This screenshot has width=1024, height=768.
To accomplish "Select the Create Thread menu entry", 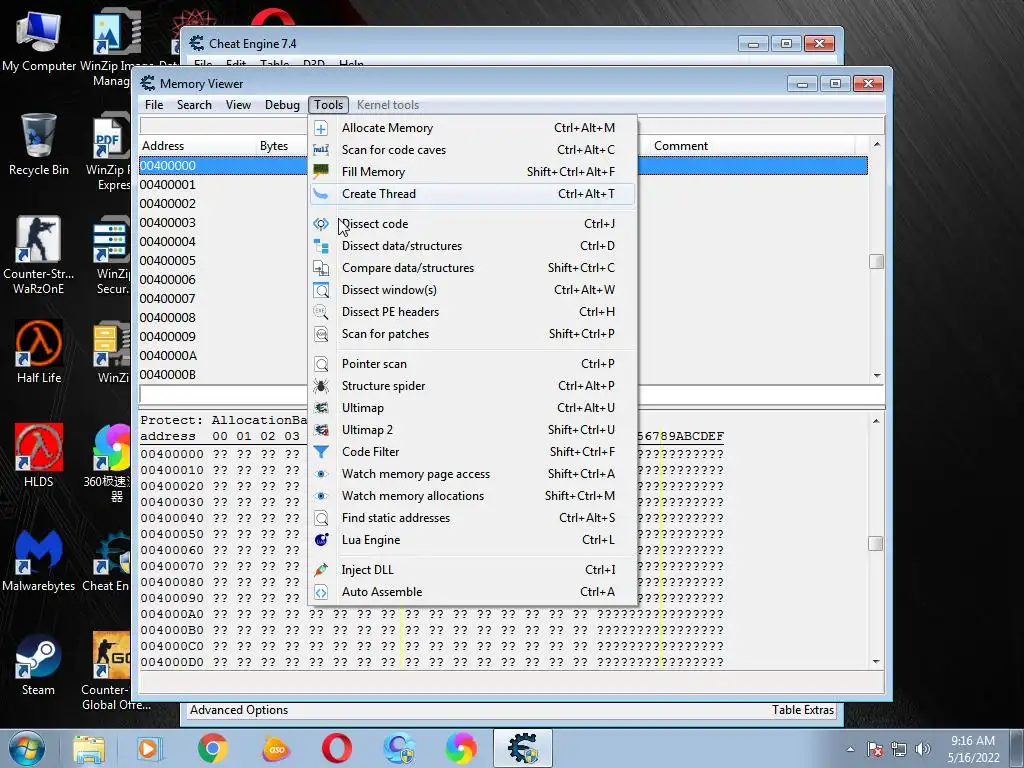I will 472,194.
